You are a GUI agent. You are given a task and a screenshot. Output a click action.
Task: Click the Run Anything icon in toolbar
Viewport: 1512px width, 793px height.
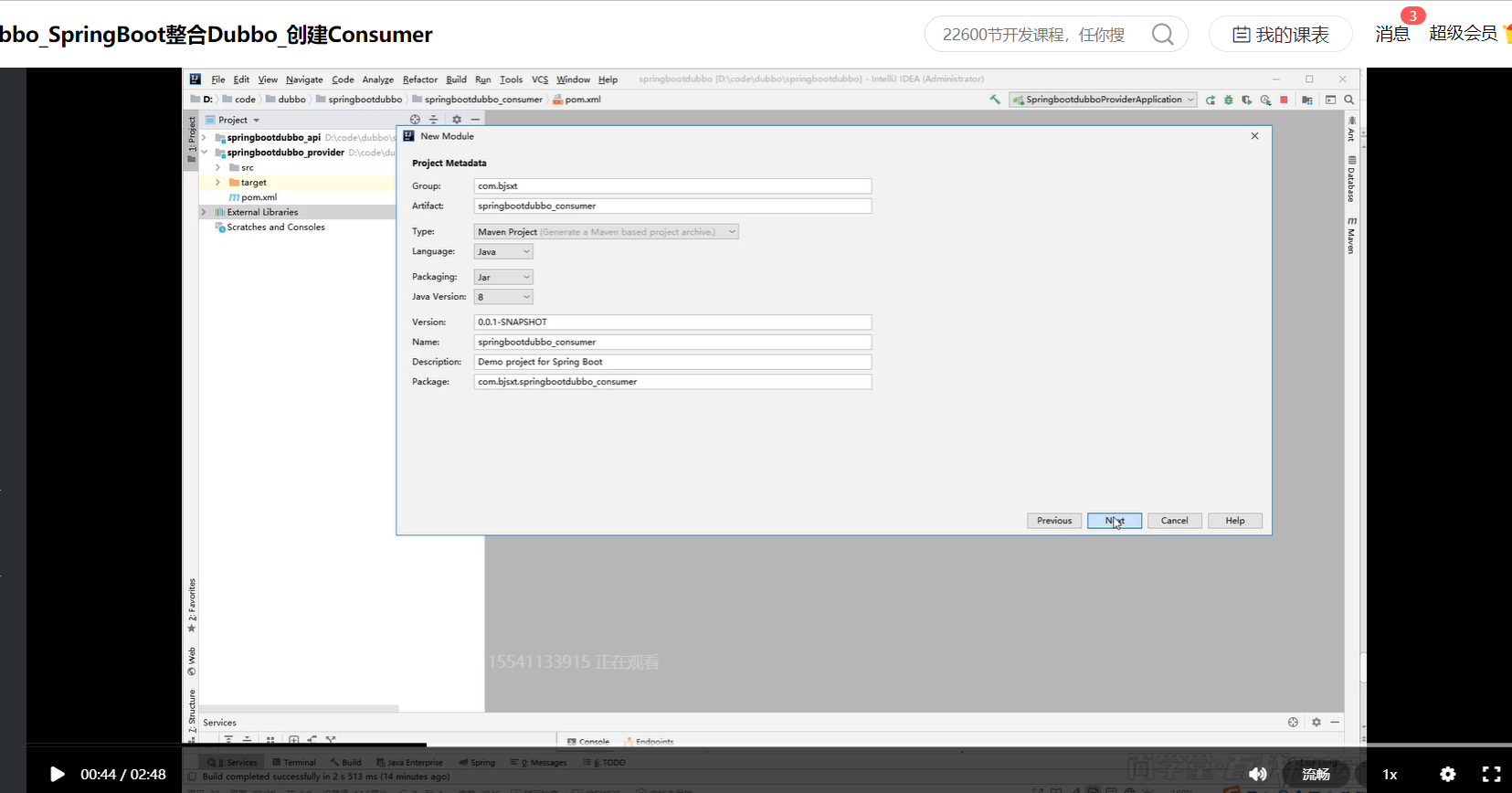click(1330, 100)
